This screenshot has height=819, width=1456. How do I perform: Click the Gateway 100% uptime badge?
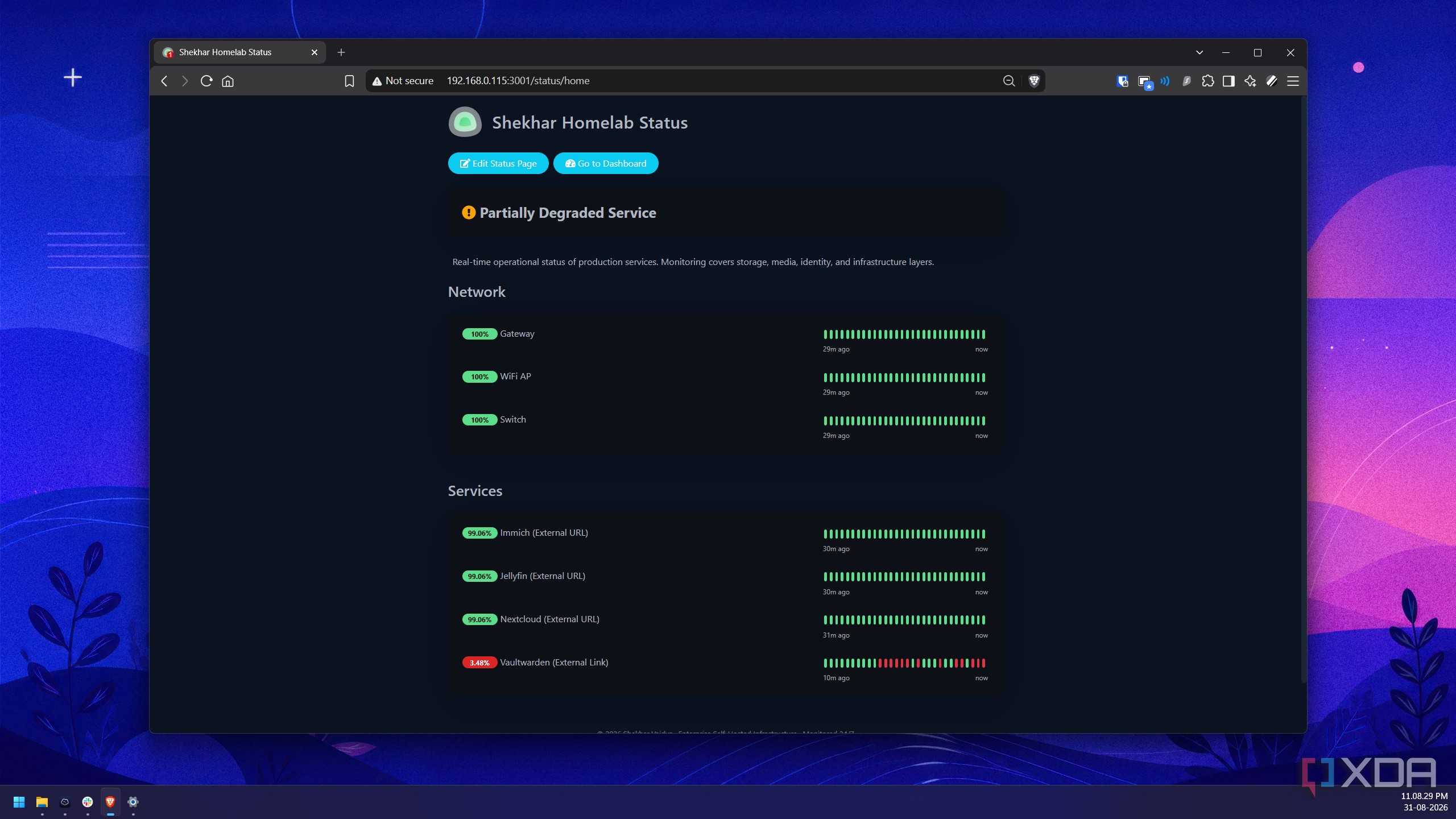(479, 334)
